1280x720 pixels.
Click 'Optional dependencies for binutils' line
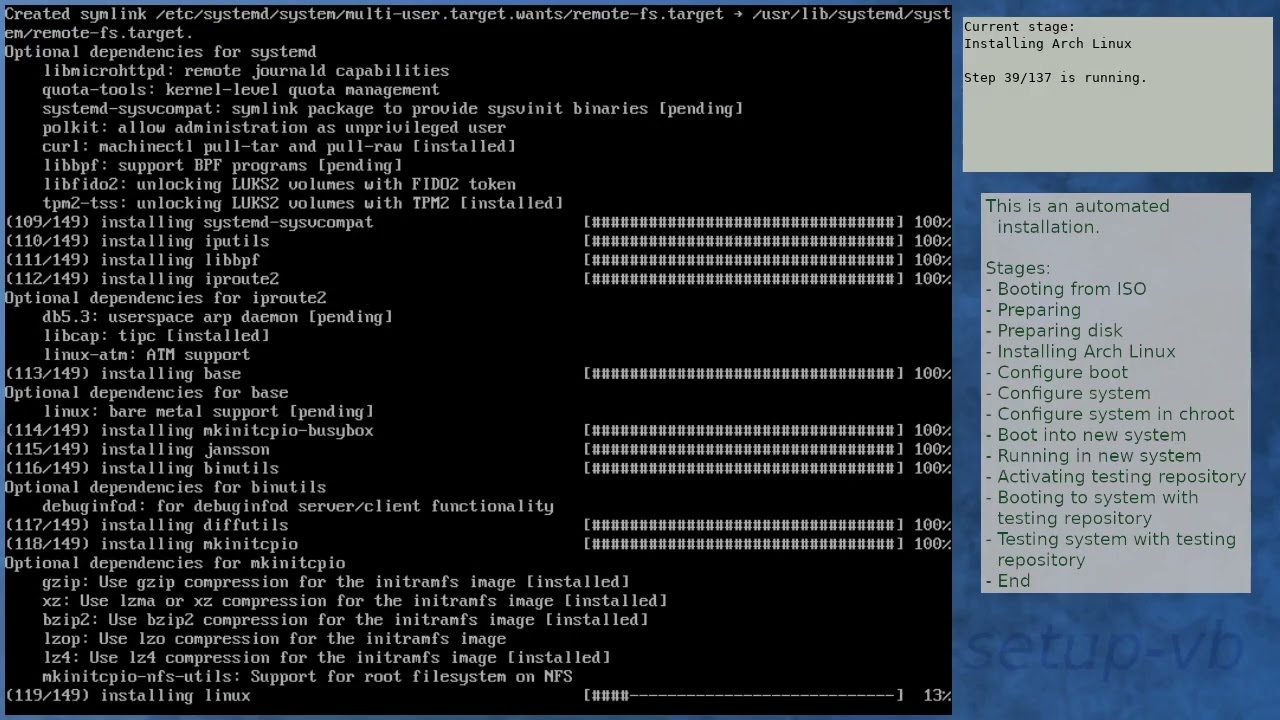165,487
